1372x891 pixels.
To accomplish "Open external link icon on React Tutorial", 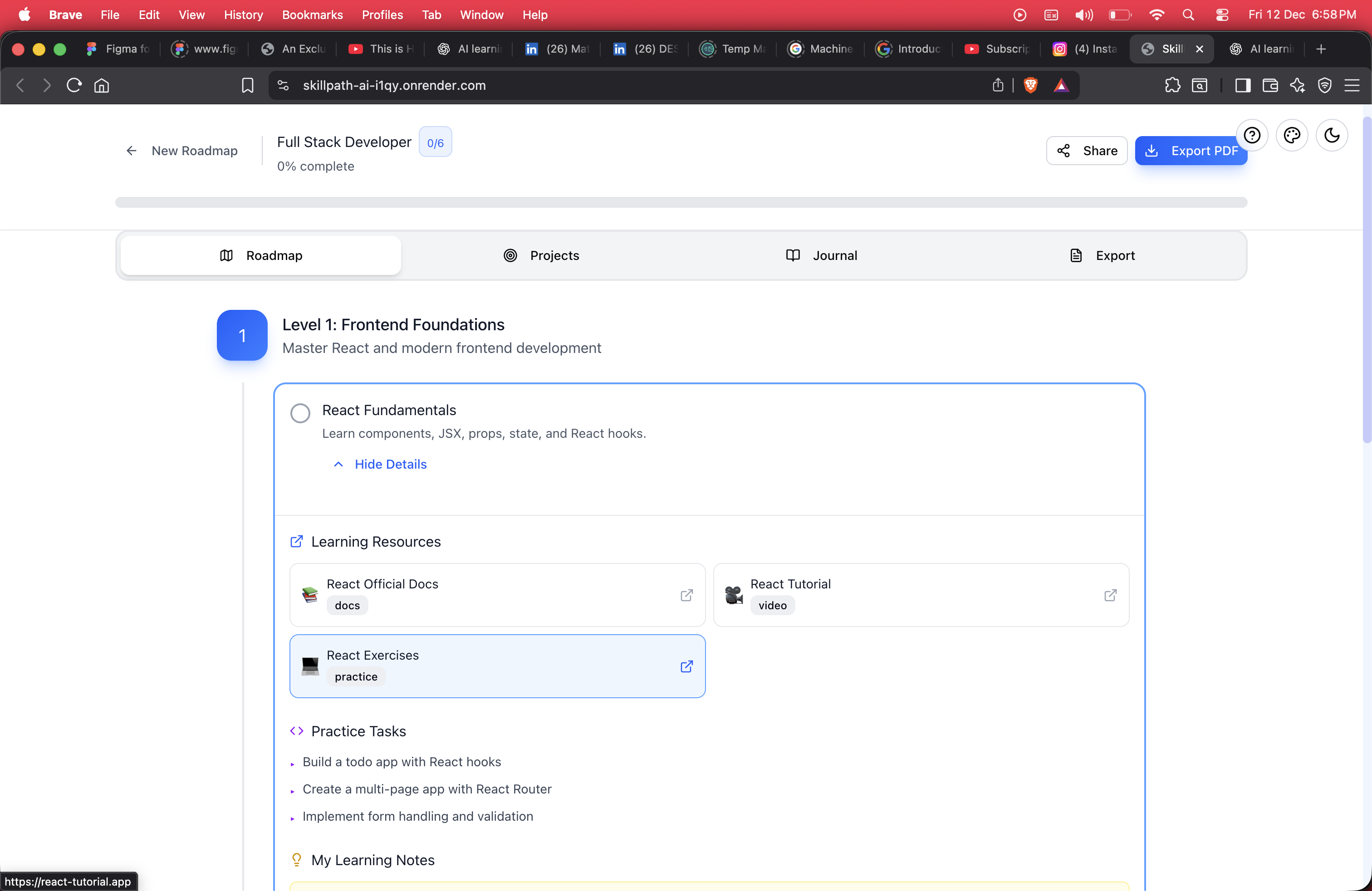I will [x=1110, y=595].
